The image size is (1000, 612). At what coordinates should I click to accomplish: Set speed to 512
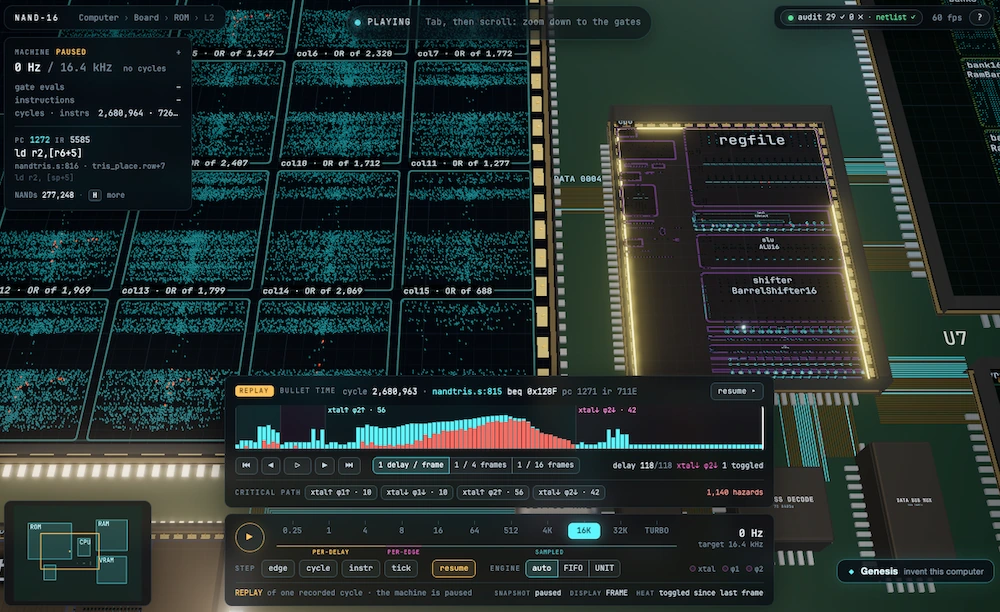511,530
